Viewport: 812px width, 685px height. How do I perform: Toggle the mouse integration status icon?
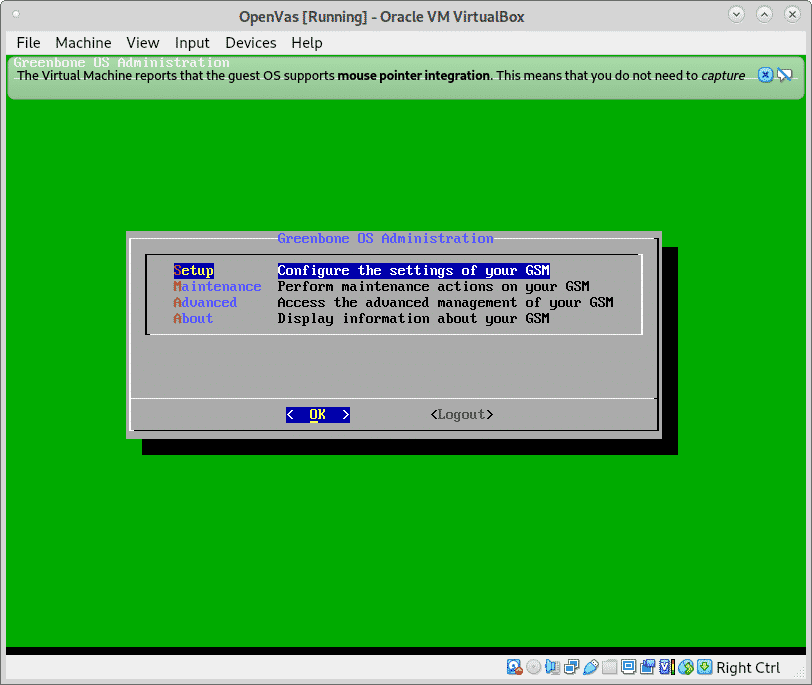coord(686,667)
